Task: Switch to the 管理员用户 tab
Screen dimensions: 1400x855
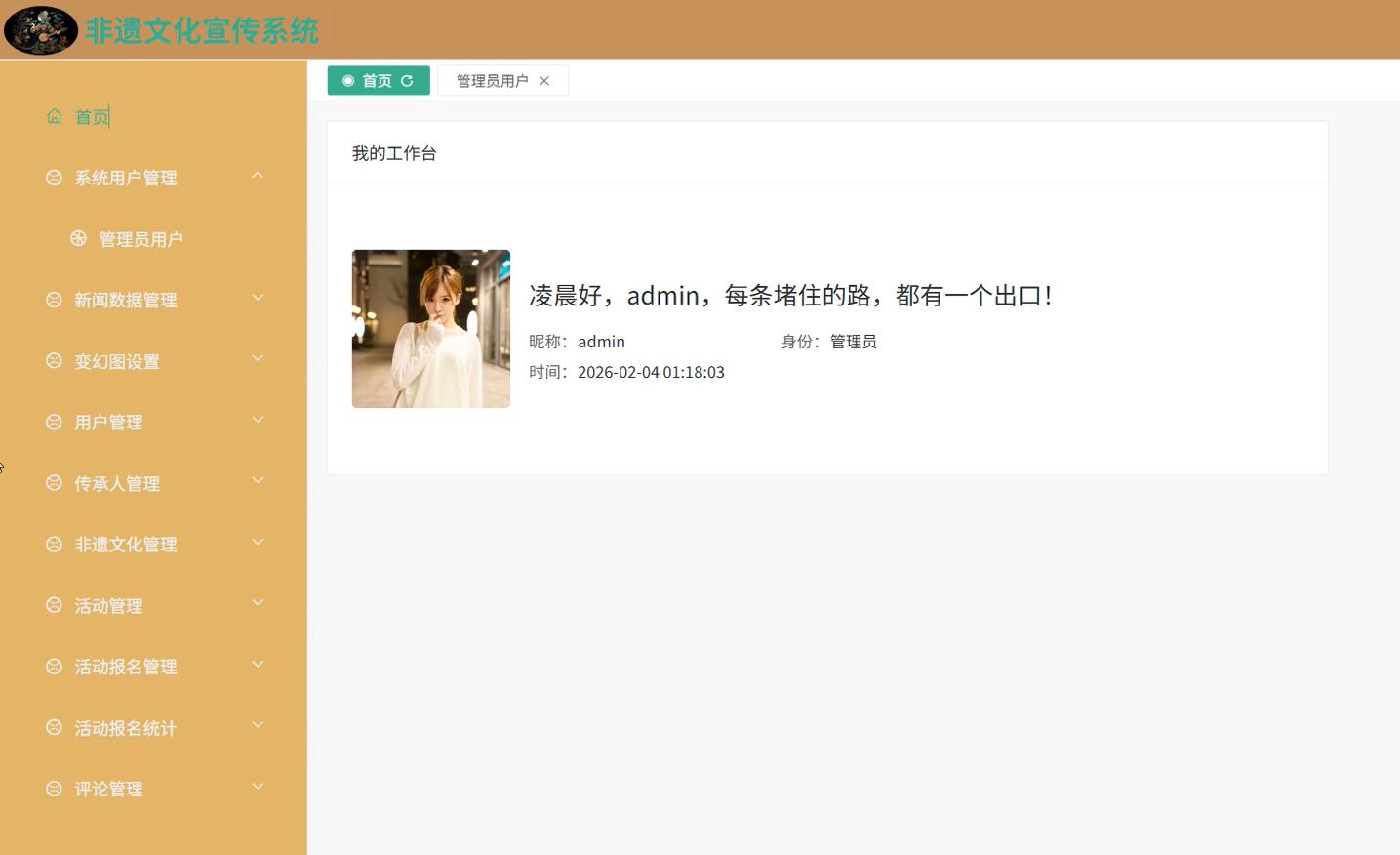Action: (502, 81)
